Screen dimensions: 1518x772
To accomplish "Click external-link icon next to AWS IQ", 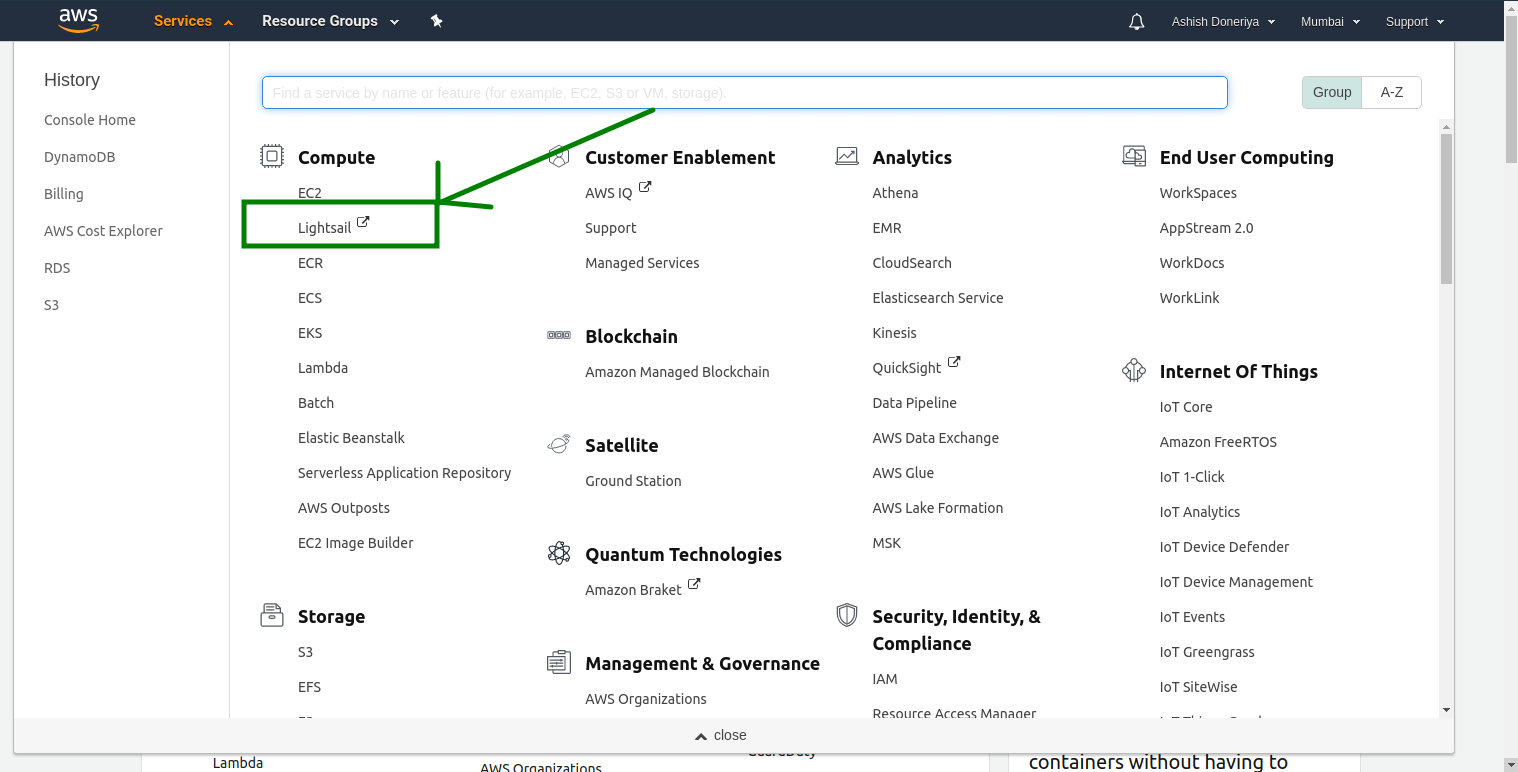I will click(645, 187).
